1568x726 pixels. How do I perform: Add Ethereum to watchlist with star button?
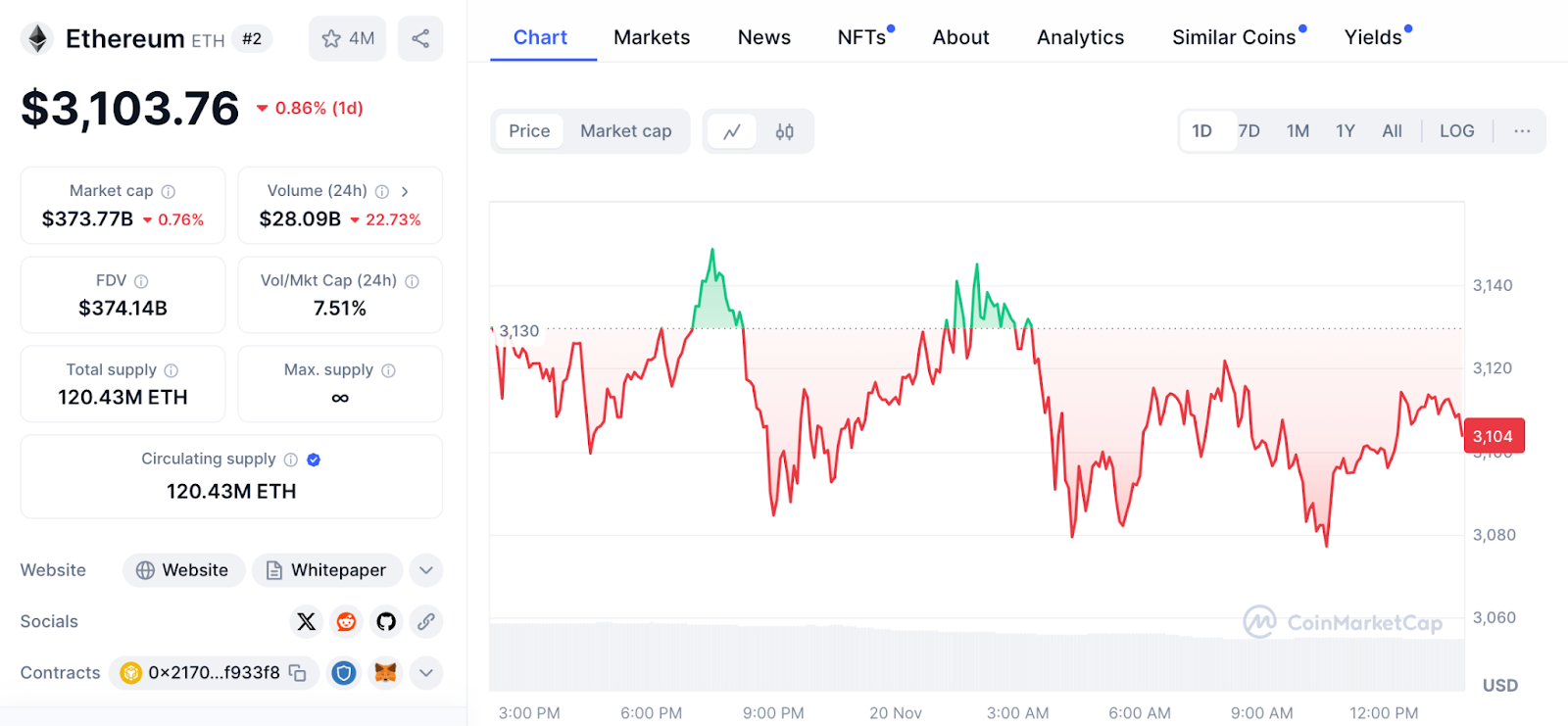click(x=347, y=39)
